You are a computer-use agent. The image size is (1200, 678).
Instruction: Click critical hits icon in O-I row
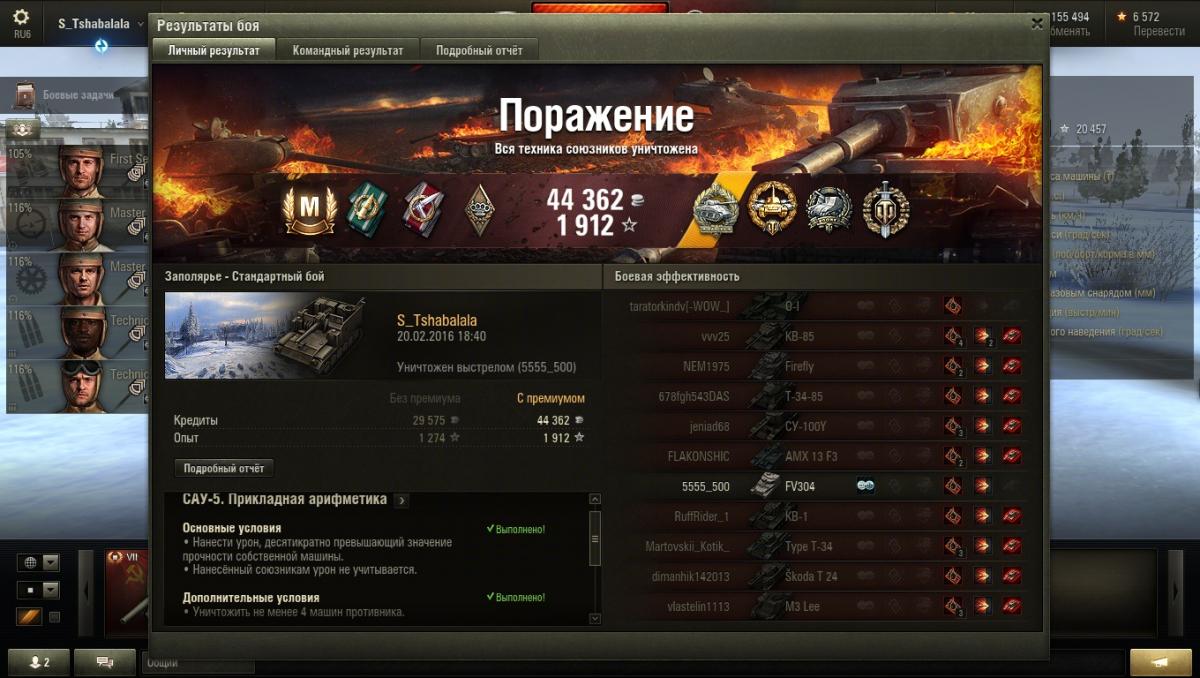(954, 306)
